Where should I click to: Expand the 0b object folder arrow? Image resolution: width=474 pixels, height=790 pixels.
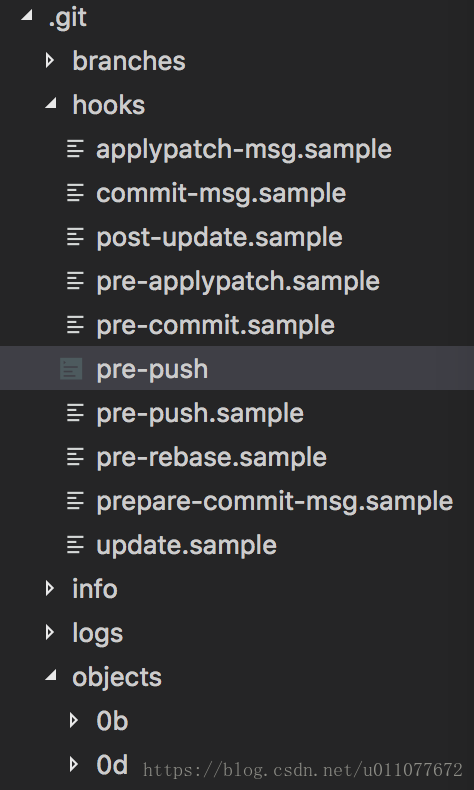[74, 720]
